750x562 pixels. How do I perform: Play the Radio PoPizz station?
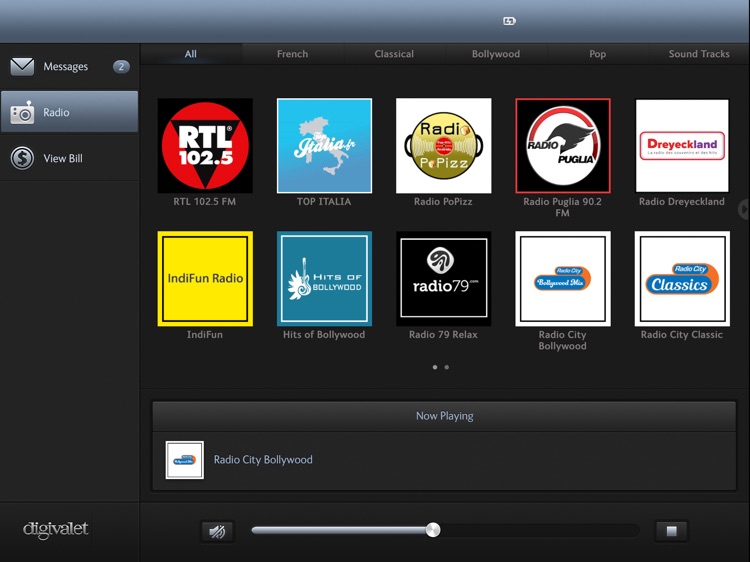click(x=443, y=146)
